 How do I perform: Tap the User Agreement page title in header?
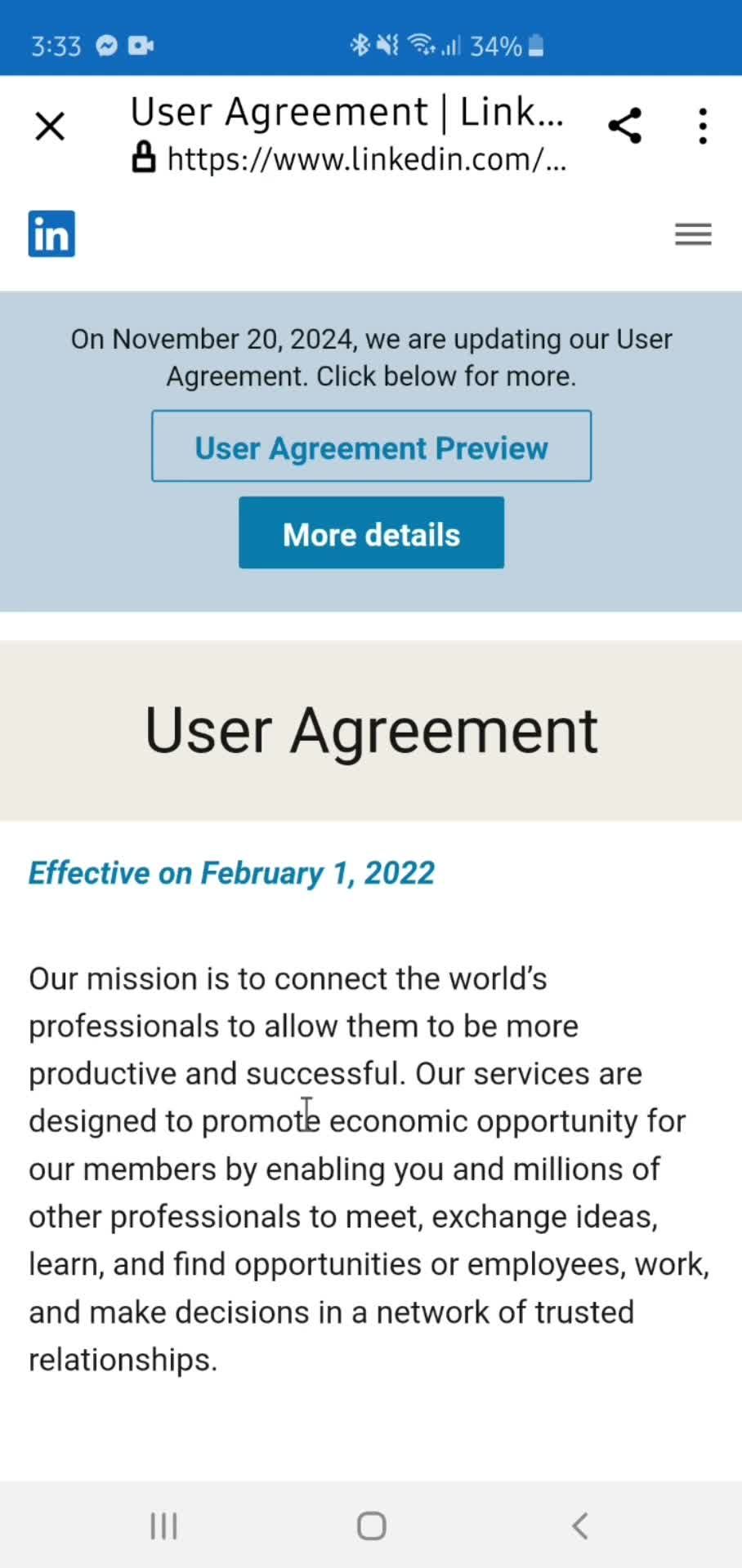click(347, 112)
